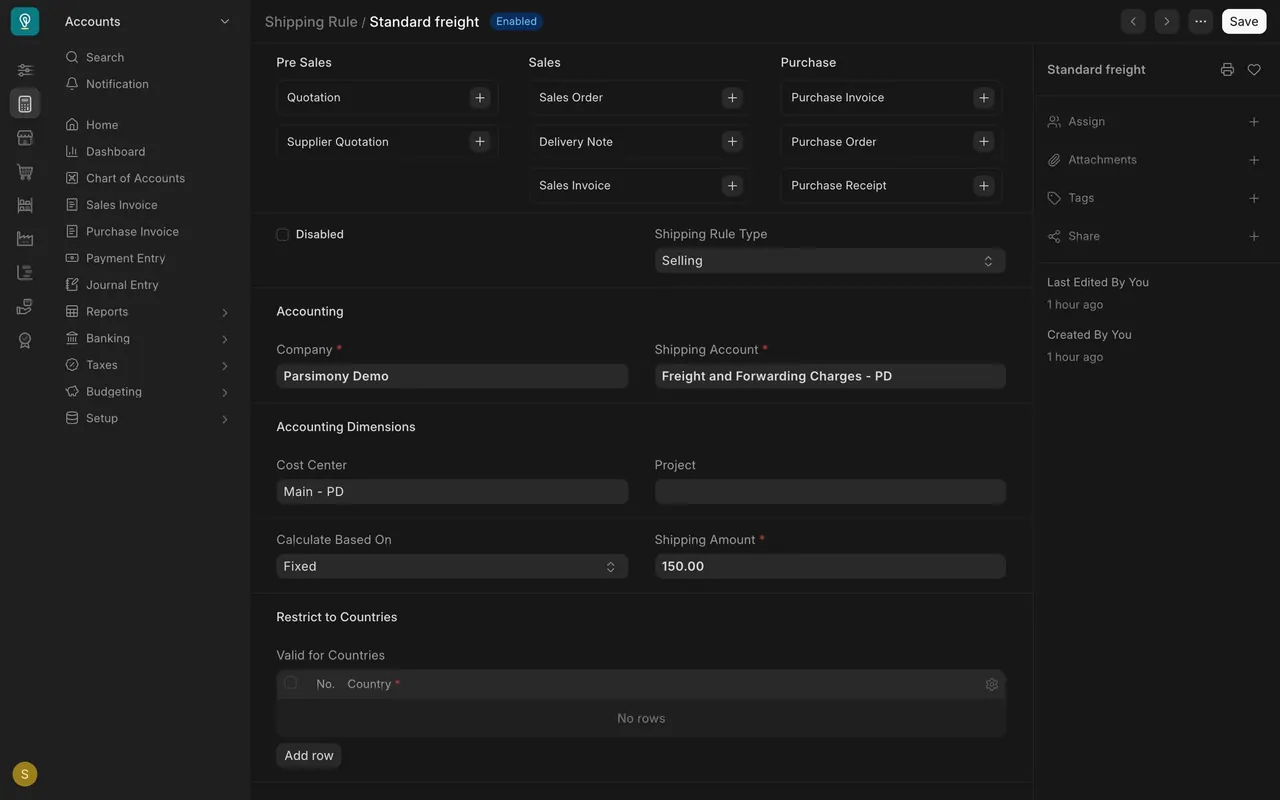The image size is (1280, 800).
Task: Open the sliders settings icon in the rail
Action: pos(25,70)
